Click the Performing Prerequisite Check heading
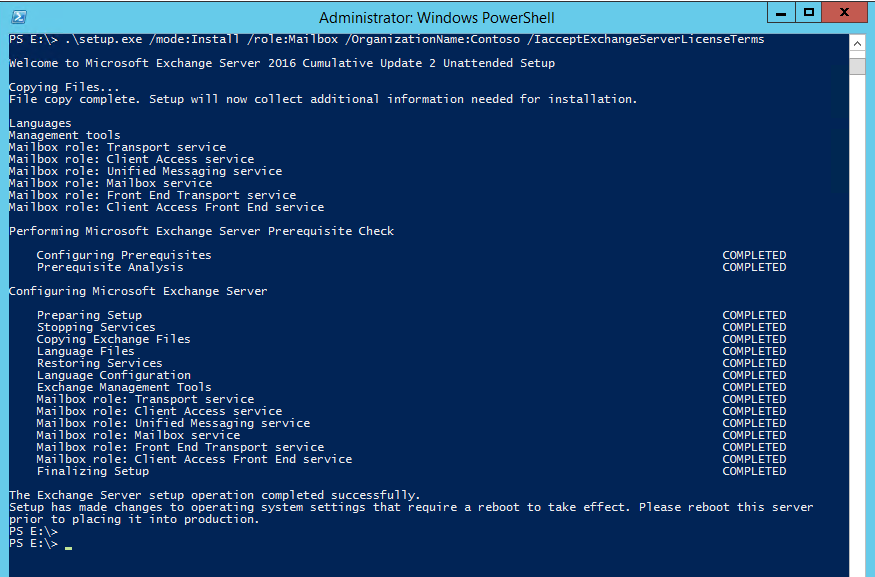The width and height of the screenshot is (875, 577). 201,231
